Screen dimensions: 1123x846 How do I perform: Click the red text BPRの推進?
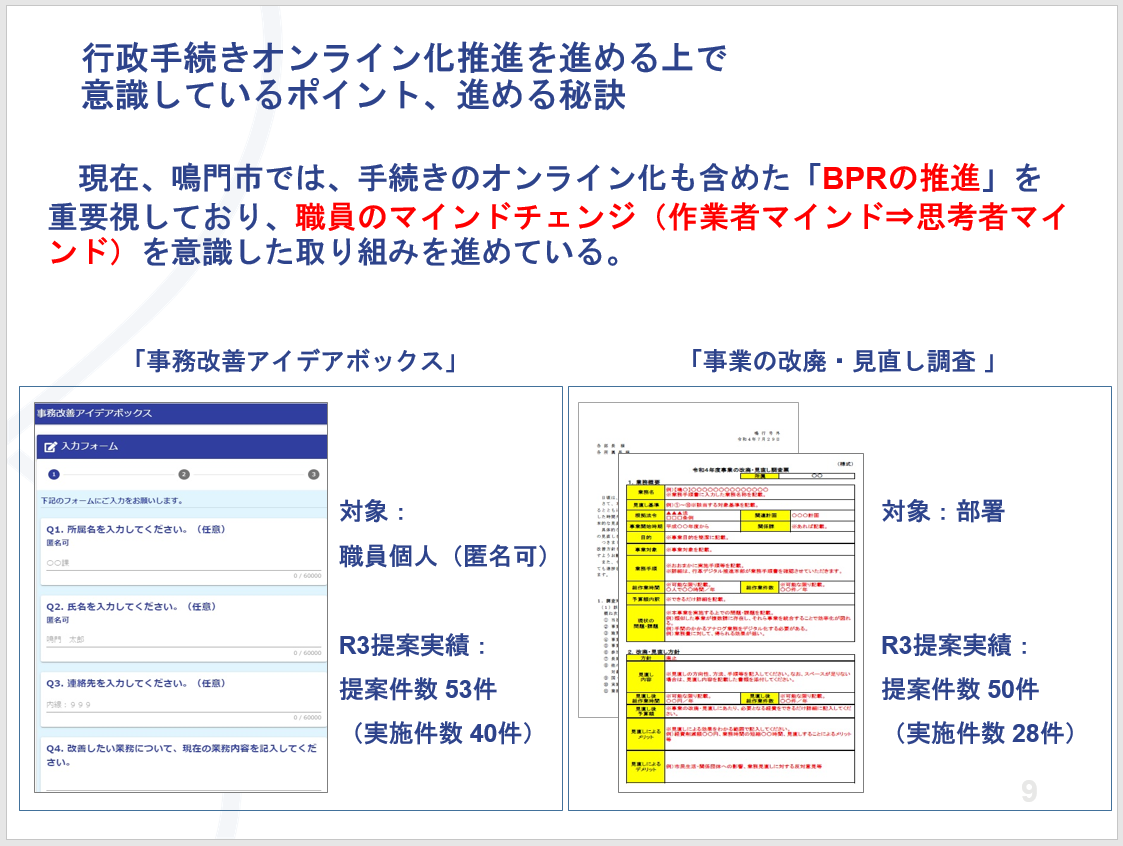click(x=901, y=178)
